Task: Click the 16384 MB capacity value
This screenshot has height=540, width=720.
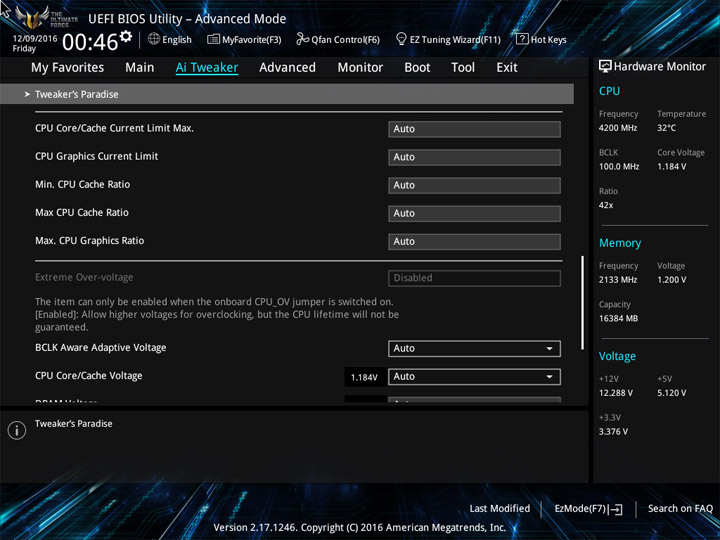Action: (x=618, y=318)
